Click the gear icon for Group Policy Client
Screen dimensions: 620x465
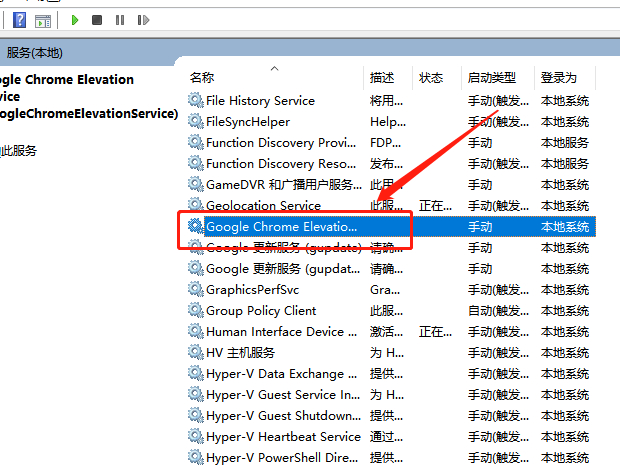point(195,310)
